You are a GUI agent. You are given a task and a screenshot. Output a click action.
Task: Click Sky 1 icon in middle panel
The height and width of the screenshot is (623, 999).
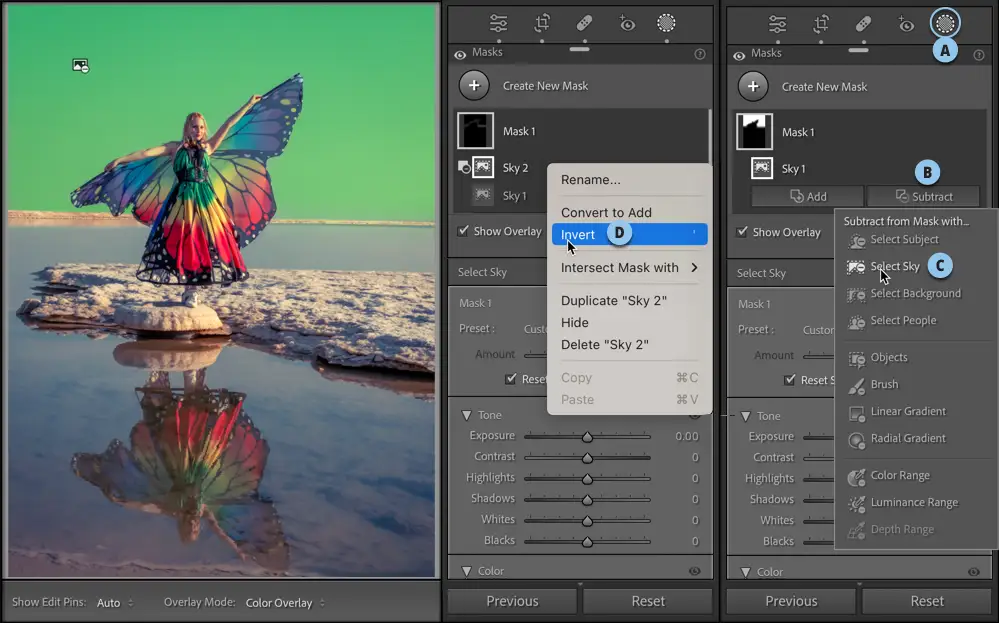click(483, 194)
